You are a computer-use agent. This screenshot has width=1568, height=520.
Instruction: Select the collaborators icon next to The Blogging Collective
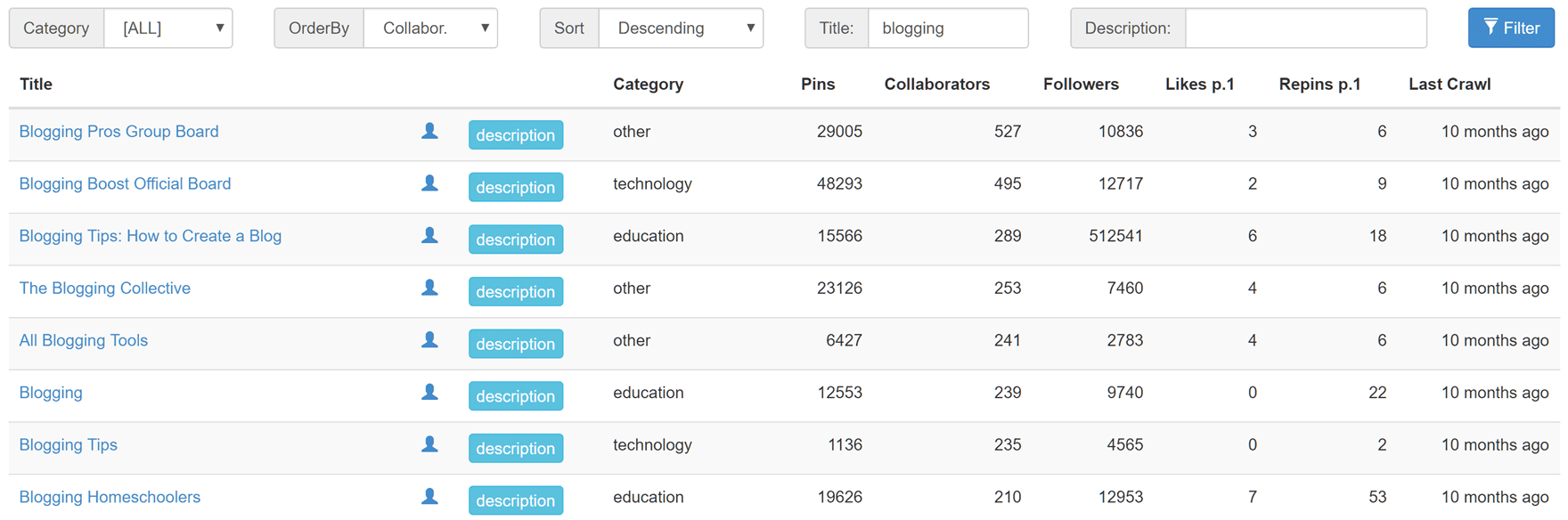coord(429,288)
